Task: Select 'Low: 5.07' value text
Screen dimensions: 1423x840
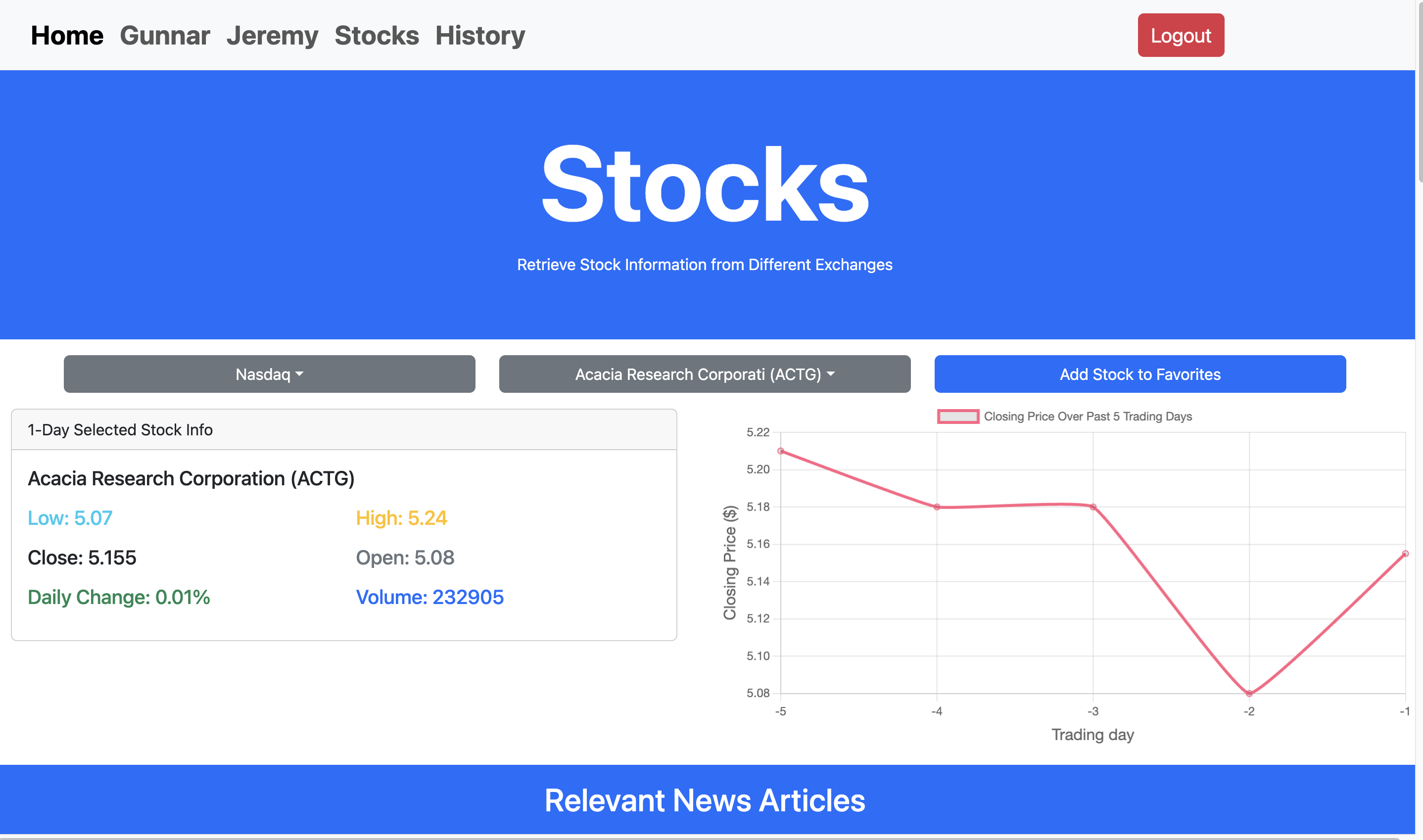Action: pyautogui.click(x=70, y=518)
